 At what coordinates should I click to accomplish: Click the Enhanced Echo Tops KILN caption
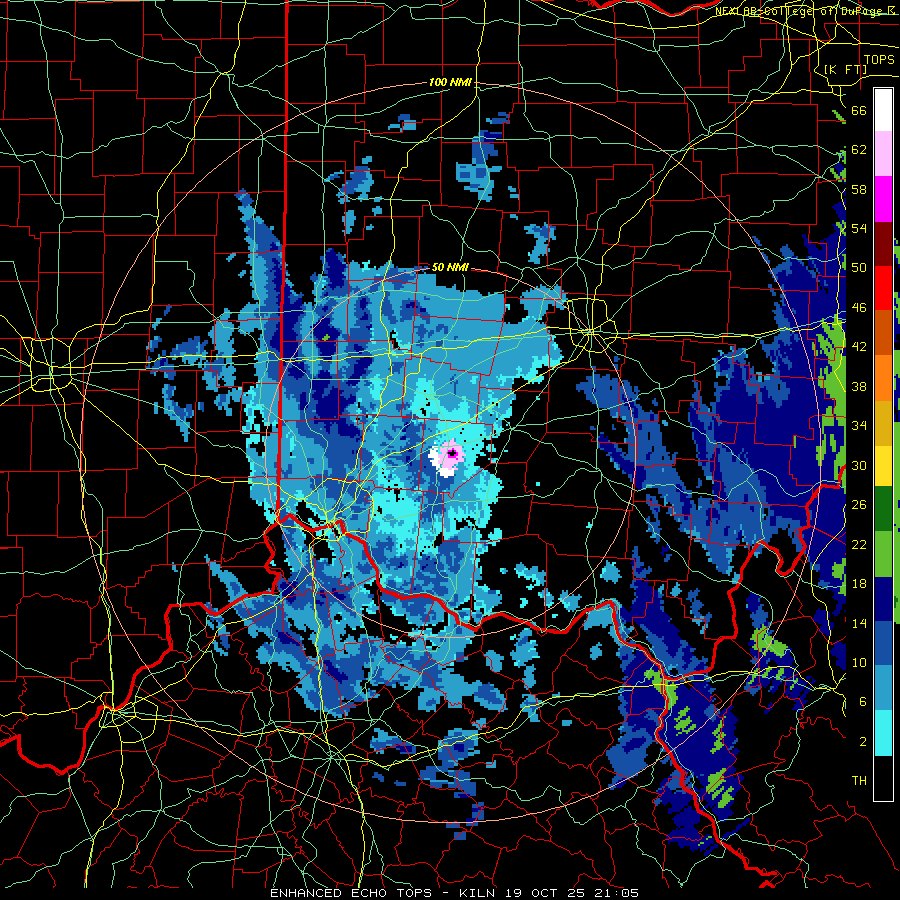point(454,893)
